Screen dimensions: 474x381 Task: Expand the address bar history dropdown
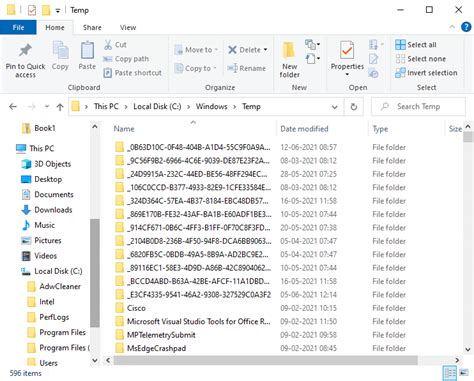(x=335, y=107)
